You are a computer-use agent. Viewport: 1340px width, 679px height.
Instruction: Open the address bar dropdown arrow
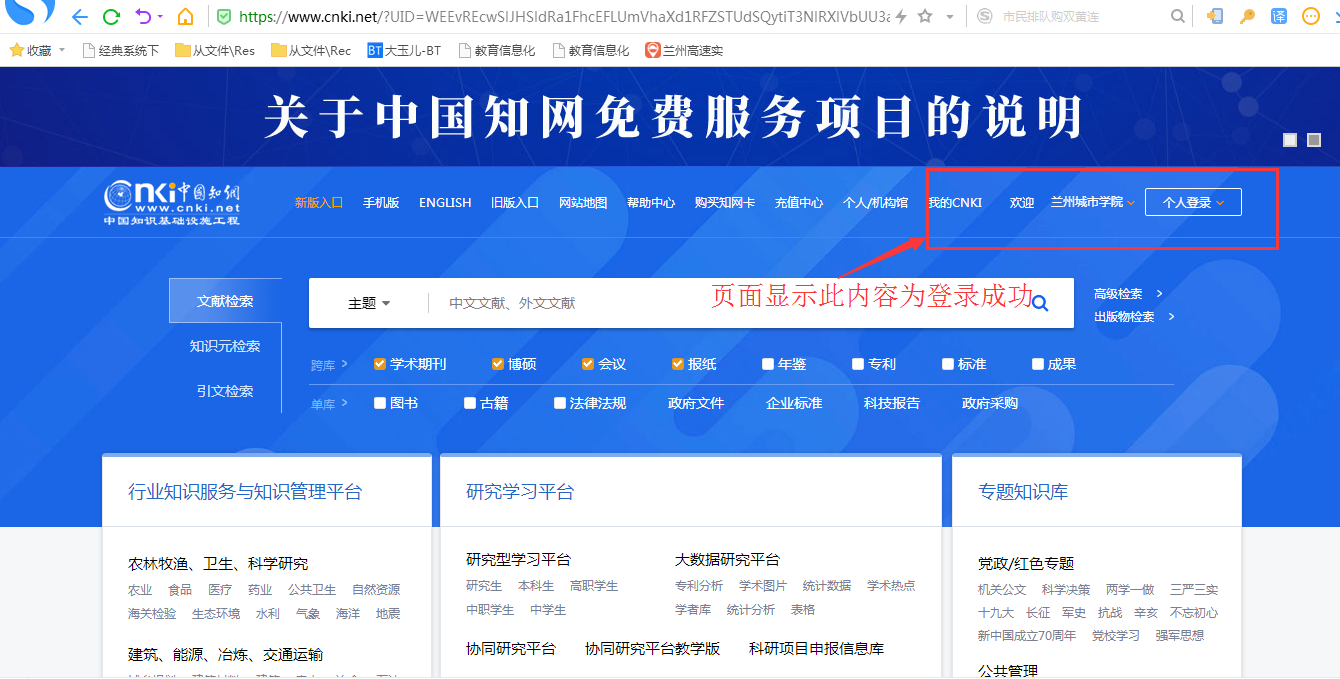[949, 17]
